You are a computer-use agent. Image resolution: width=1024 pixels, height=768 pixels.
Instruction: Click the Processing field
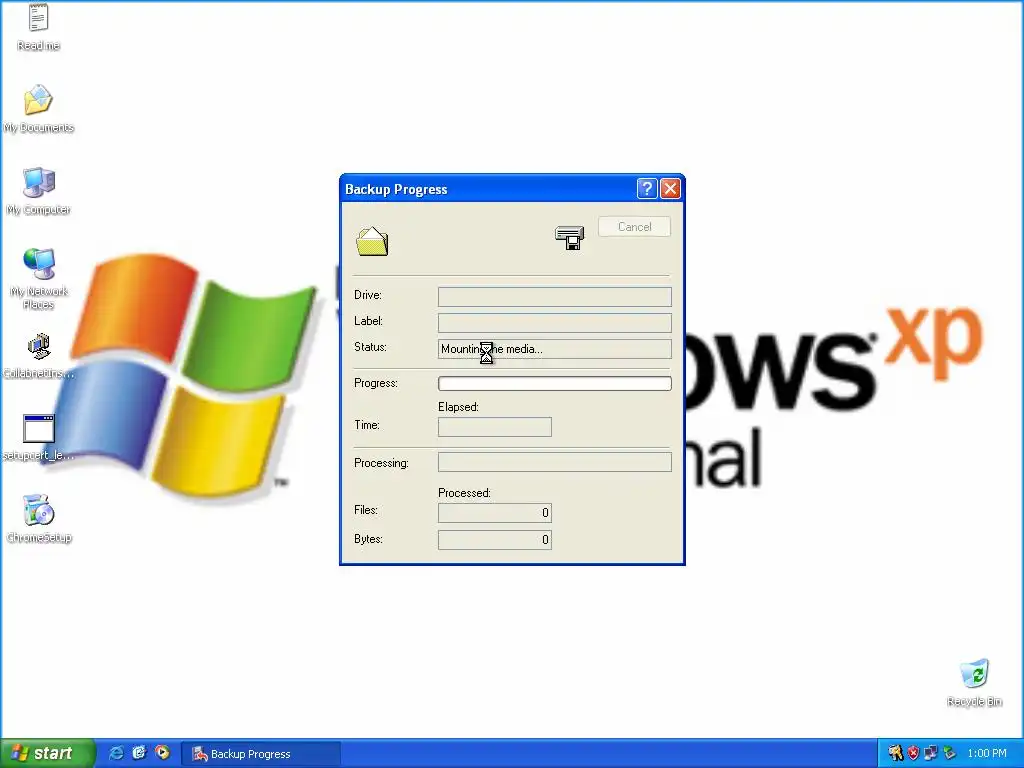(x=554, y=462)
